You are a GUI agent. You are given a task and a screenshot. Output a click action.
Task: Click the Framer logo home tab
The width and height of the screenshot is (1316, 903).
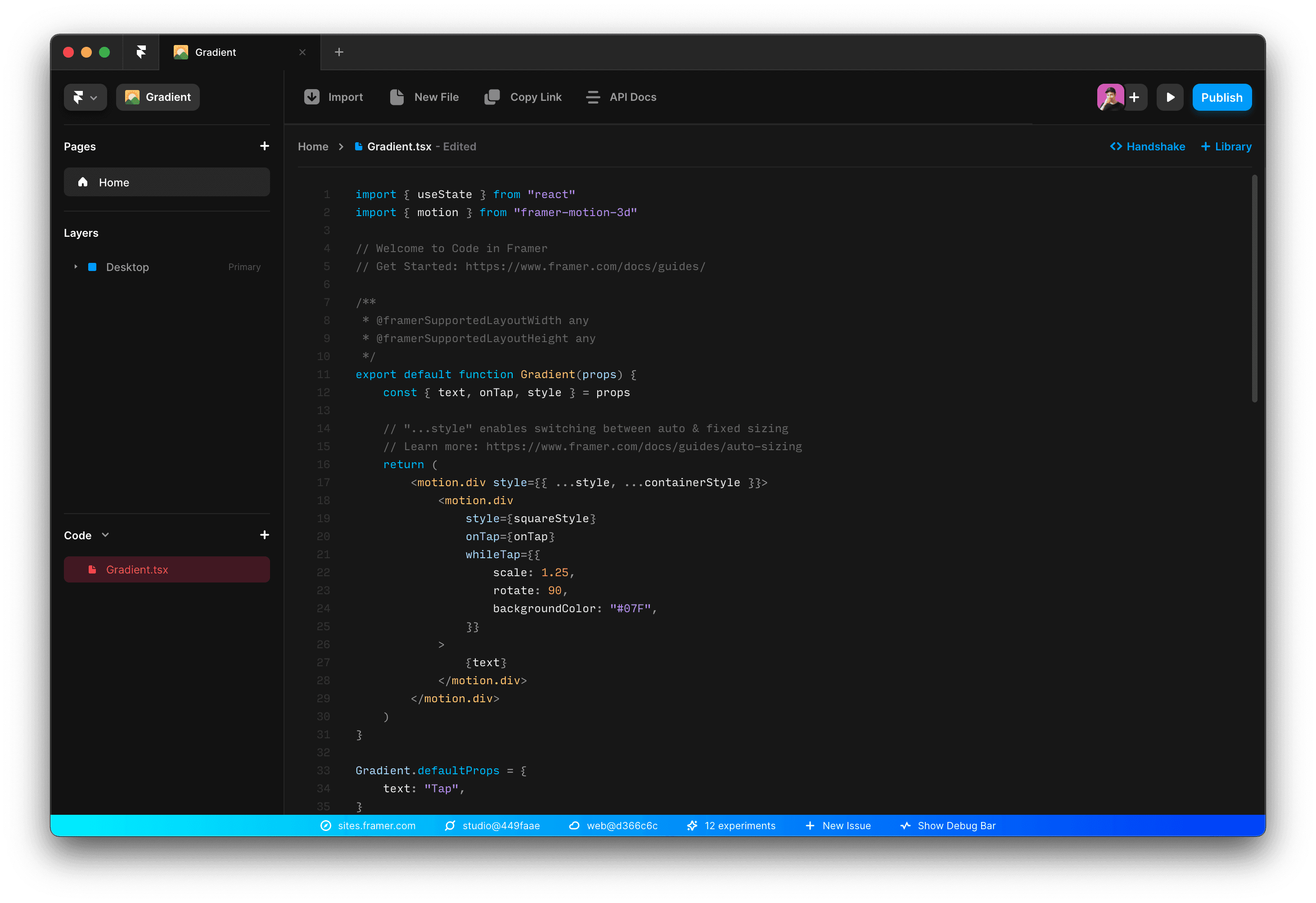(141, 52)
